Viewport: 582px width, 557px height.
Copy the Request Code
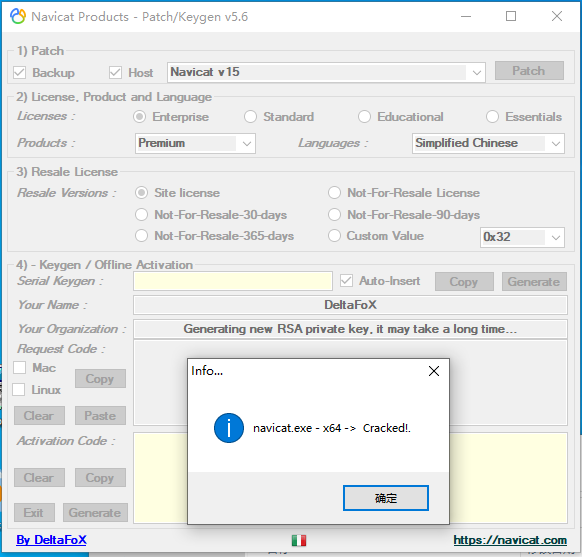[100, 379]
